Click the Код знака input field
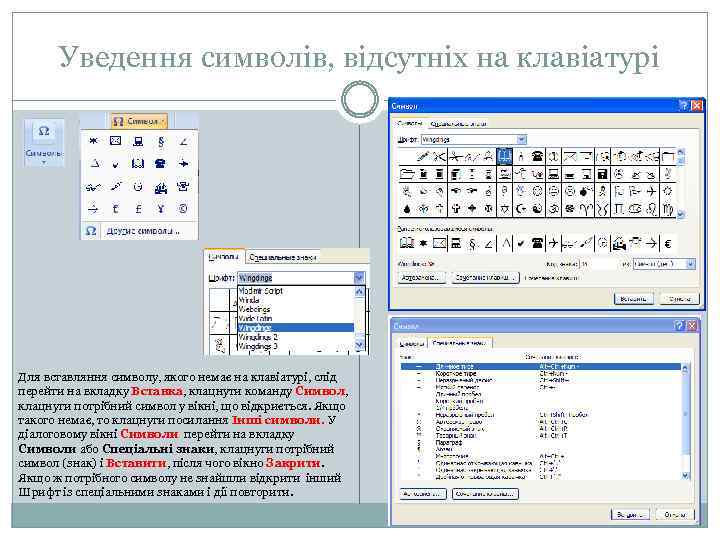The width and height of the screenshot is (720, 540). coord(598,264)
